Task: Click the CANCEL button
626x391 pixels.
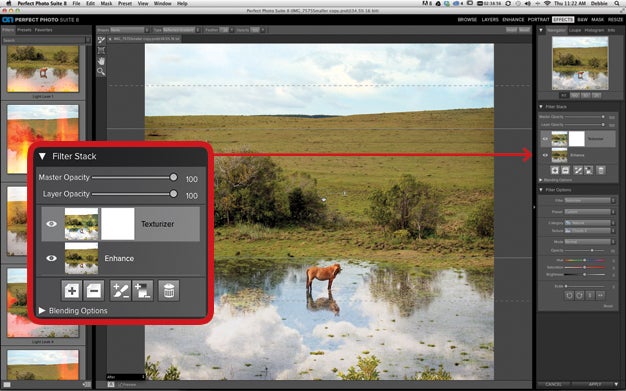Action: coord(553,384)
